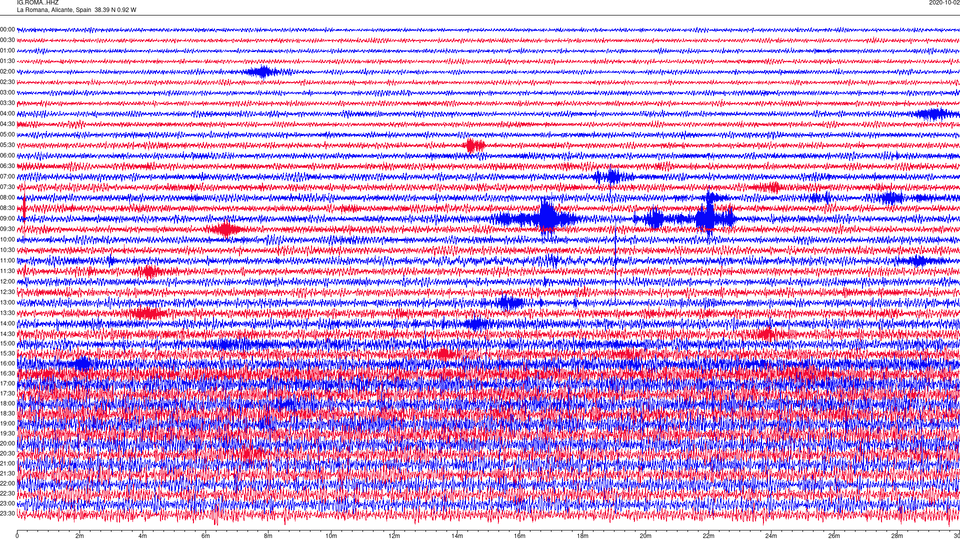The width and height of the screenshot is (960, 540).
Task: Click the 28m tick on the minute axis
Action: pos(897,536)
